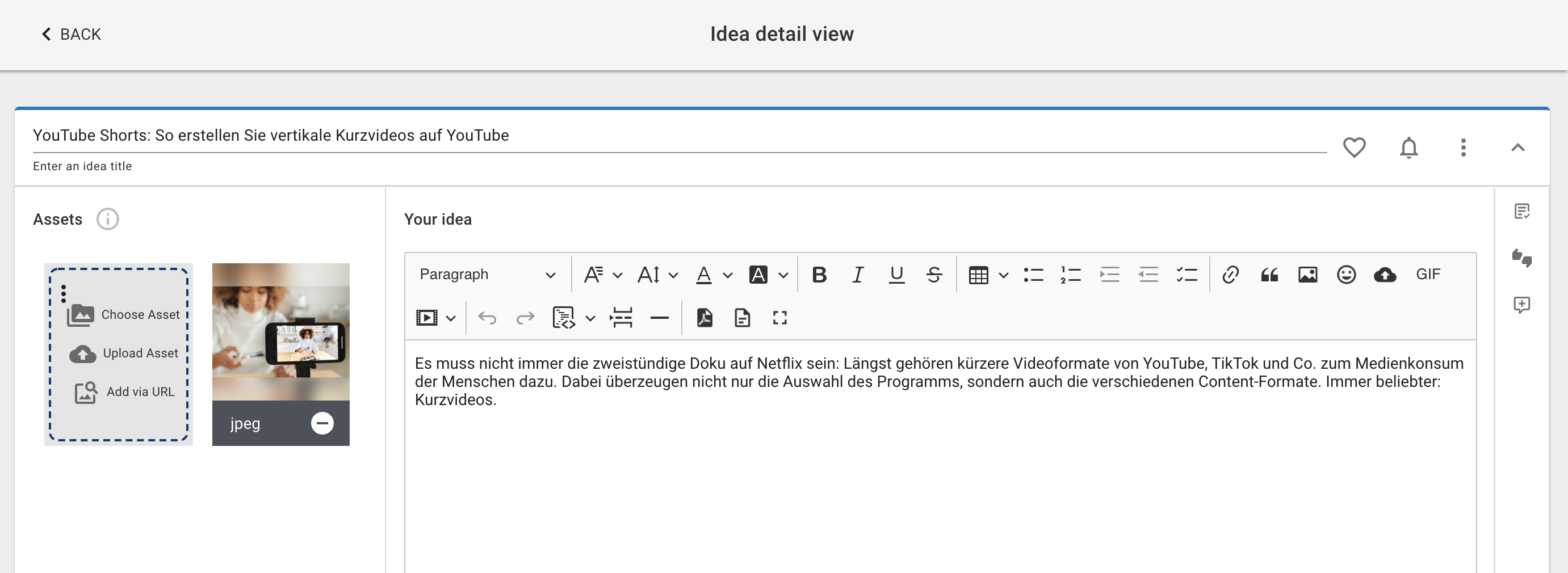Show the Assets info tooltip icon
The height and width of the screenshot is (573, 1568).
108,219
